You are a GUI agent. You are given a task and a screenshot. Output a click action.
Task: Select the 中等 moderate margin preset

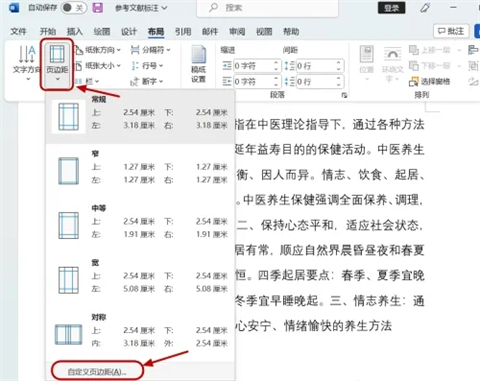pyautogui.click(x=140, y=225)
